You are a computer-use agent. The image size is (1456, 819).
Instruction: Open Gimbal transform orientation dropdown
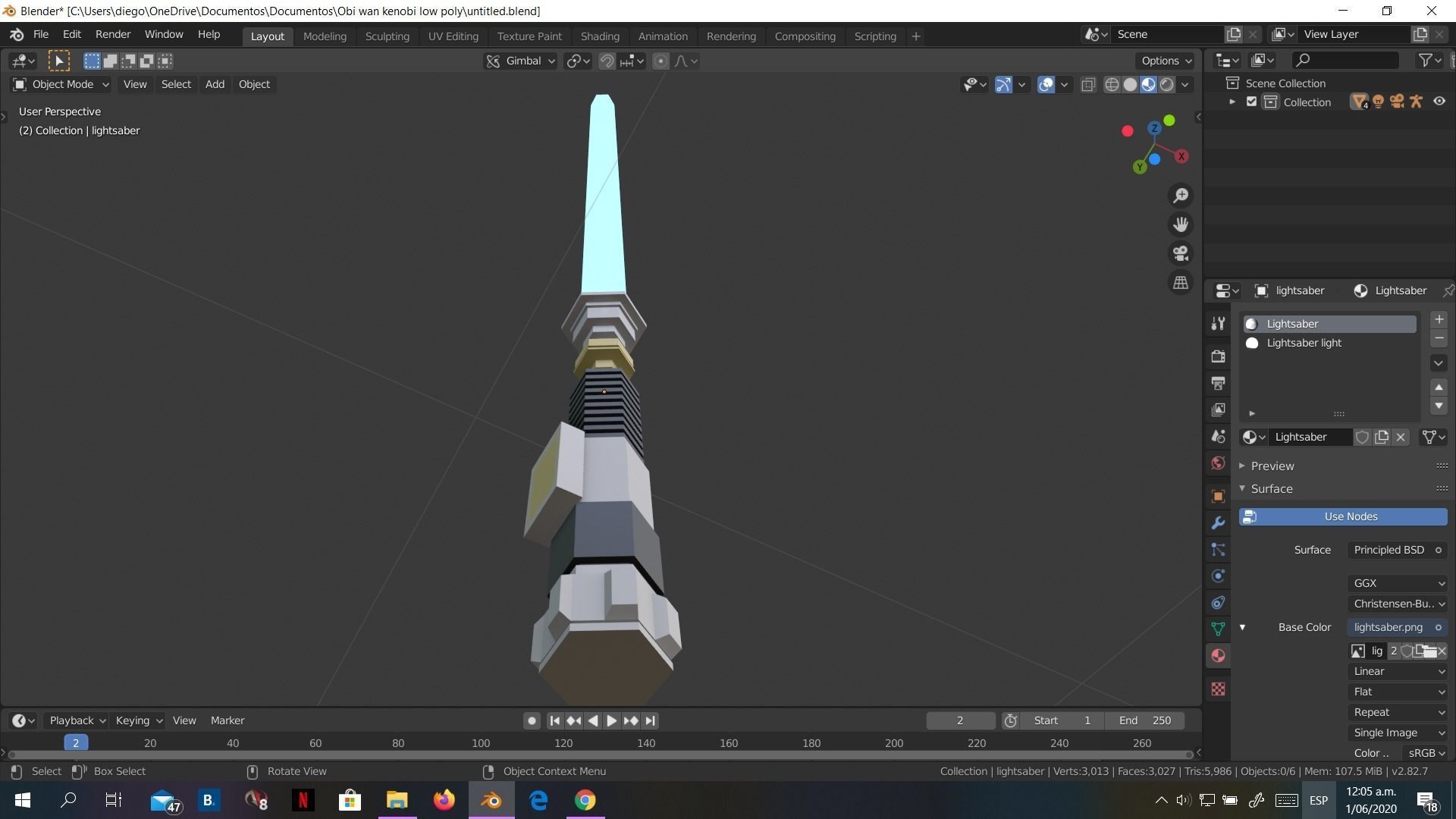tap(522, 61)
